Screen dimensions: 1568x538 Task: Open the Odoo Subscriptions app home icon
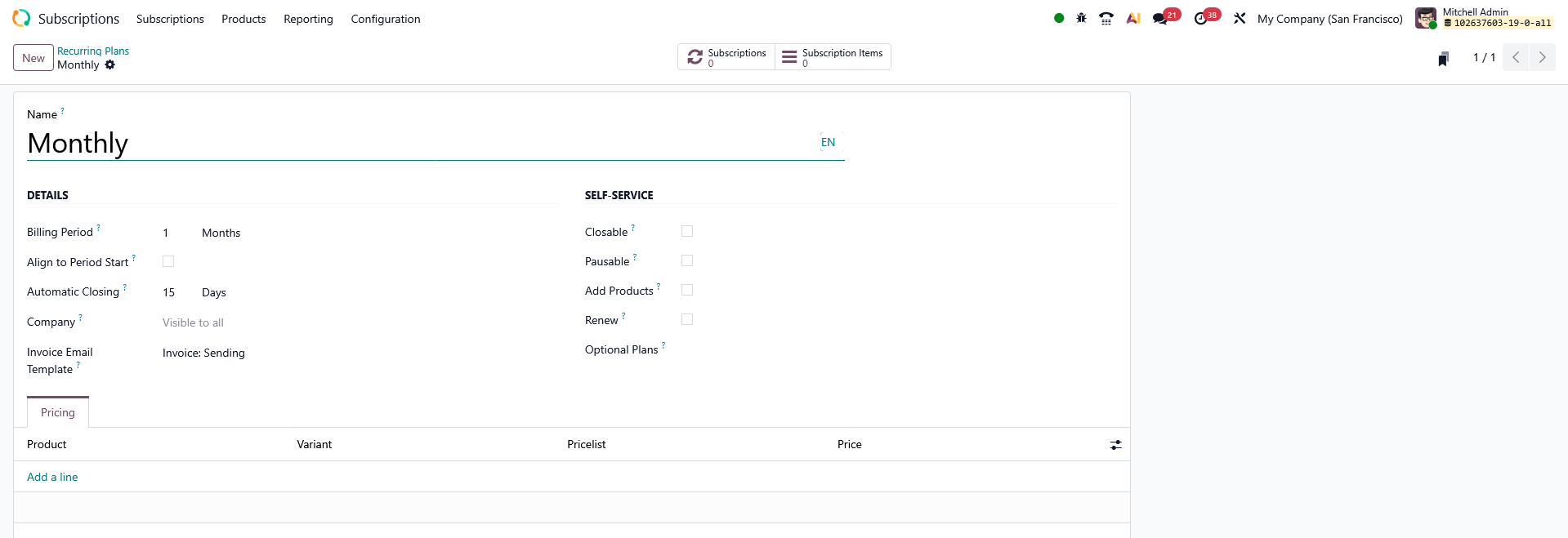pyautogui.click(x=21, y=18)
